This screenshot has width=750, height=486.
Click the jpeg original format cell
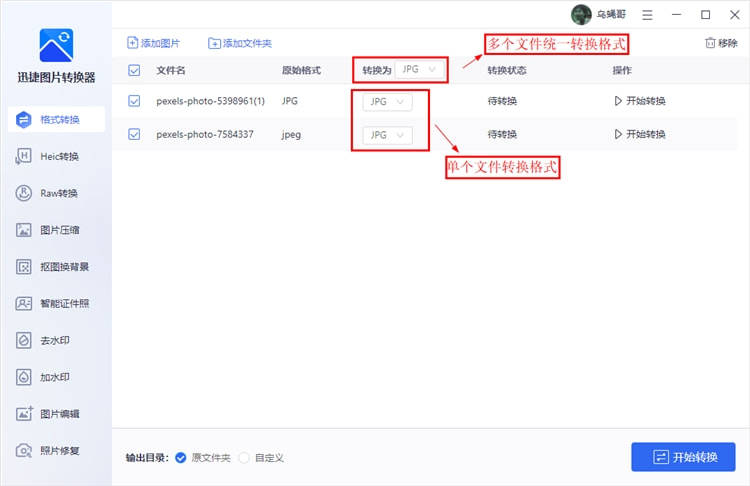(x=291, y=135)
